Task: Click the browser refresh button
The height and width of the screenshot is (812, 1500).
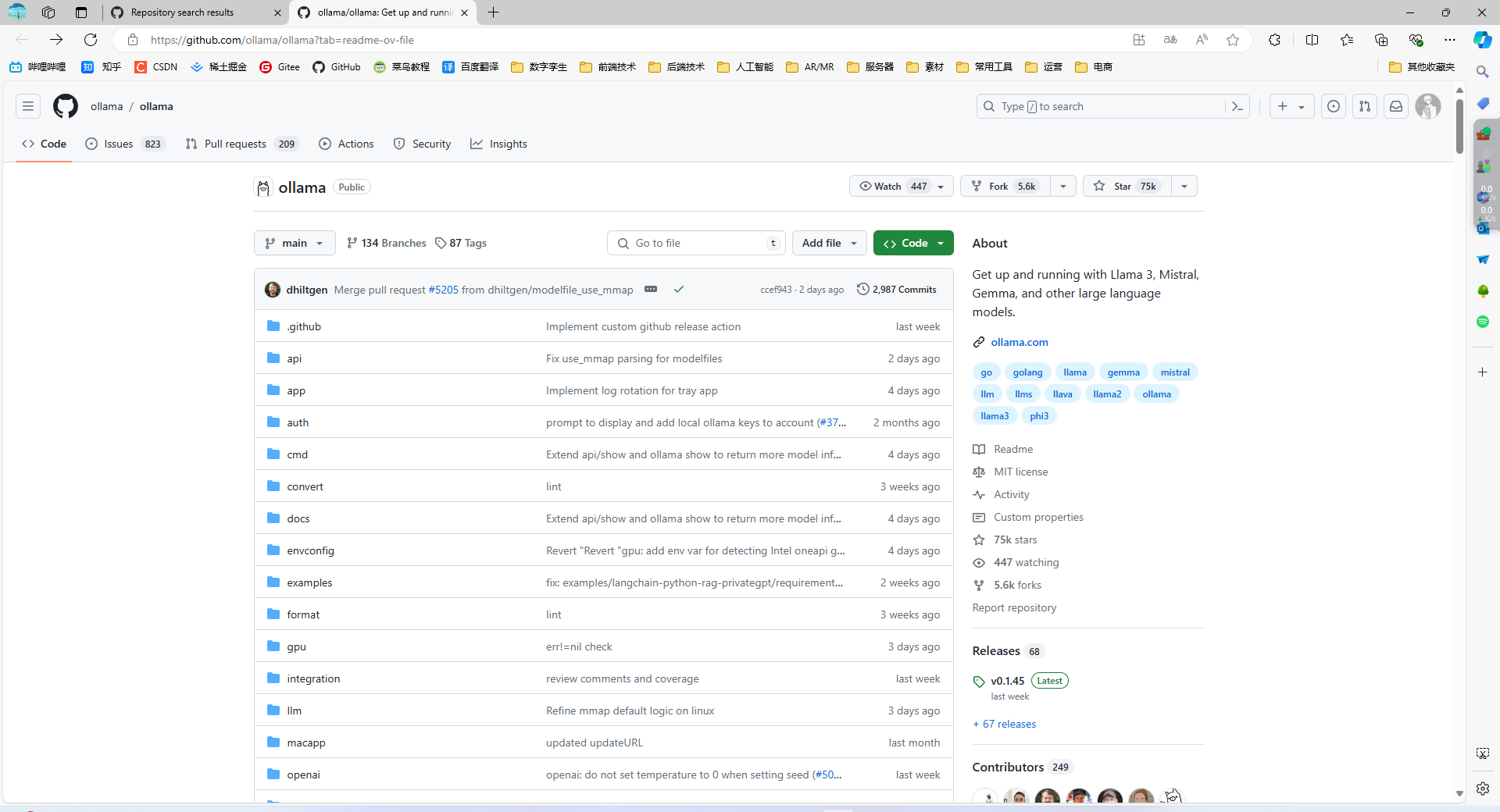Action: click(x=91, y=40)
